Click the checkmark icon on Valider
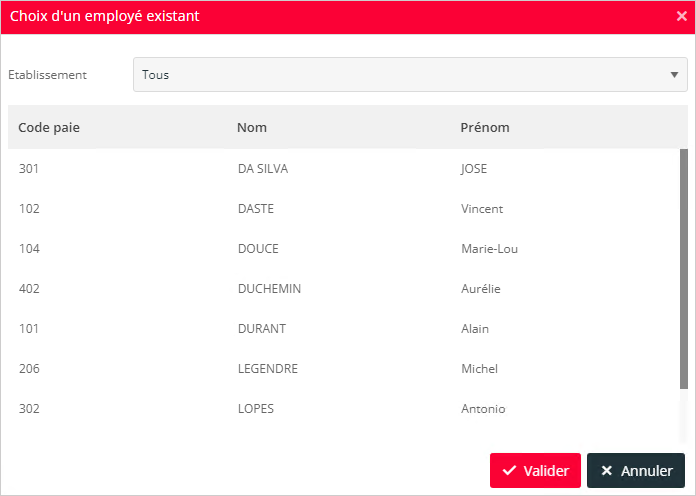Viewport: 696px width, 496px height. point(509,470)
